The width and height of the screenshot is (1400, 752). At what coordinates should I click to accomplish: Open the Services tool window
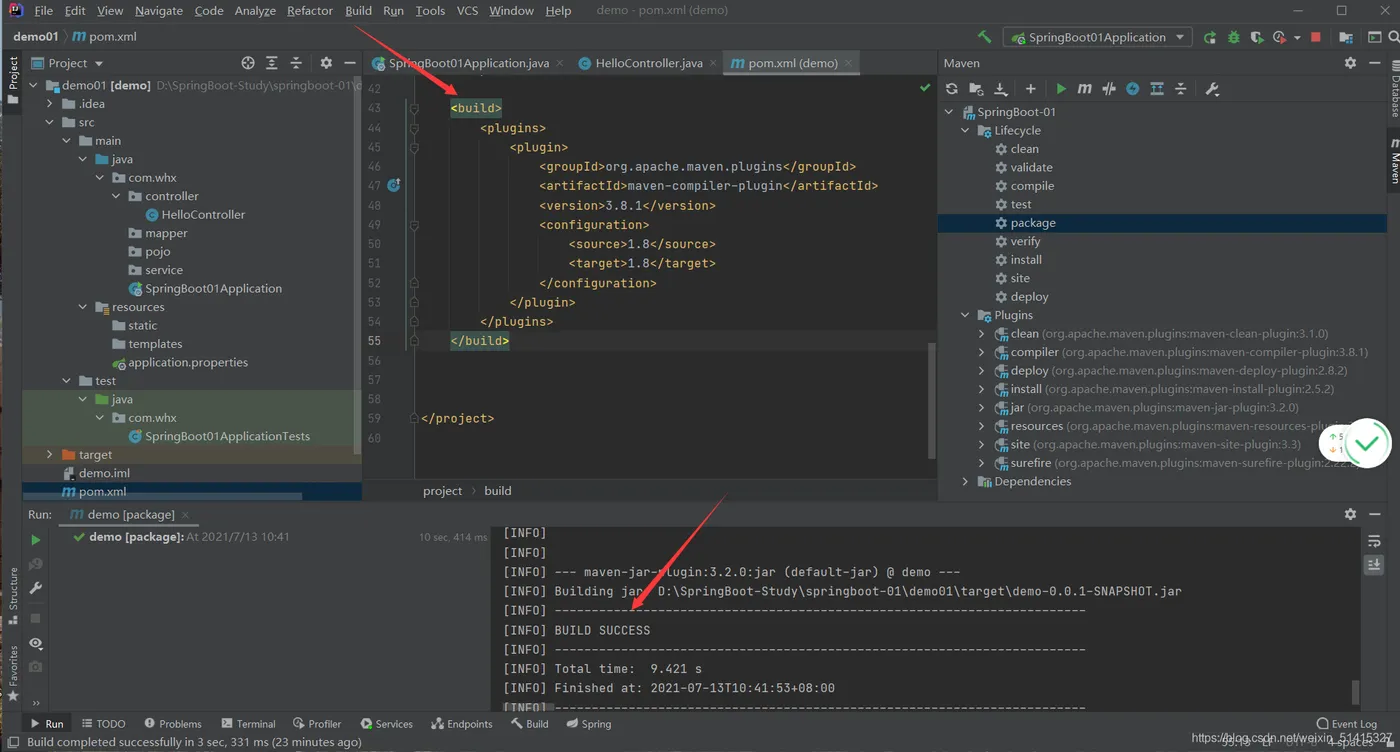click(x=386, y=724)
